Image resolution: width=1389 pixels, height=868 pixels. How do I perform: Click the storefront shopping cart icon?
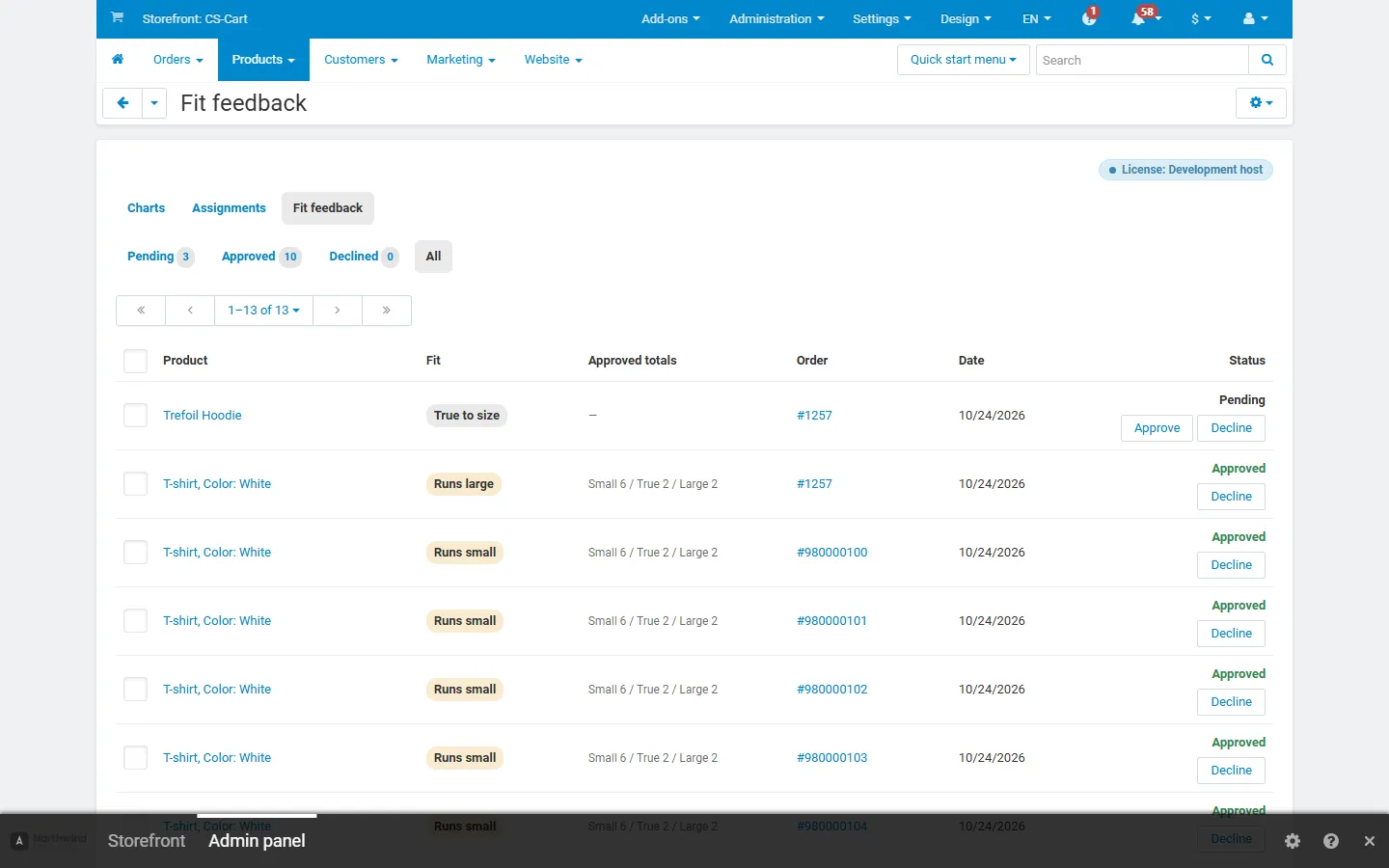click(x=117, y=17)
